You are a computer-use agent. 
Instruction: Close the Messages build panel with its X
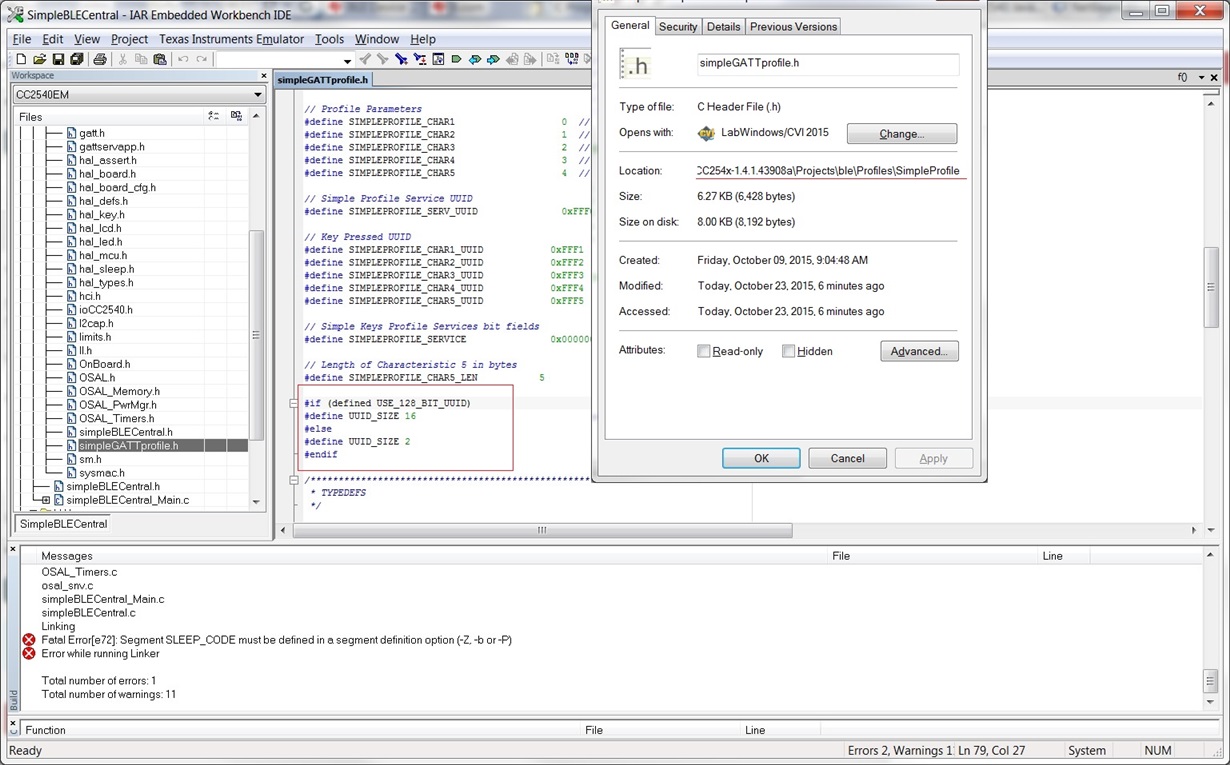[x=13, y=549]
